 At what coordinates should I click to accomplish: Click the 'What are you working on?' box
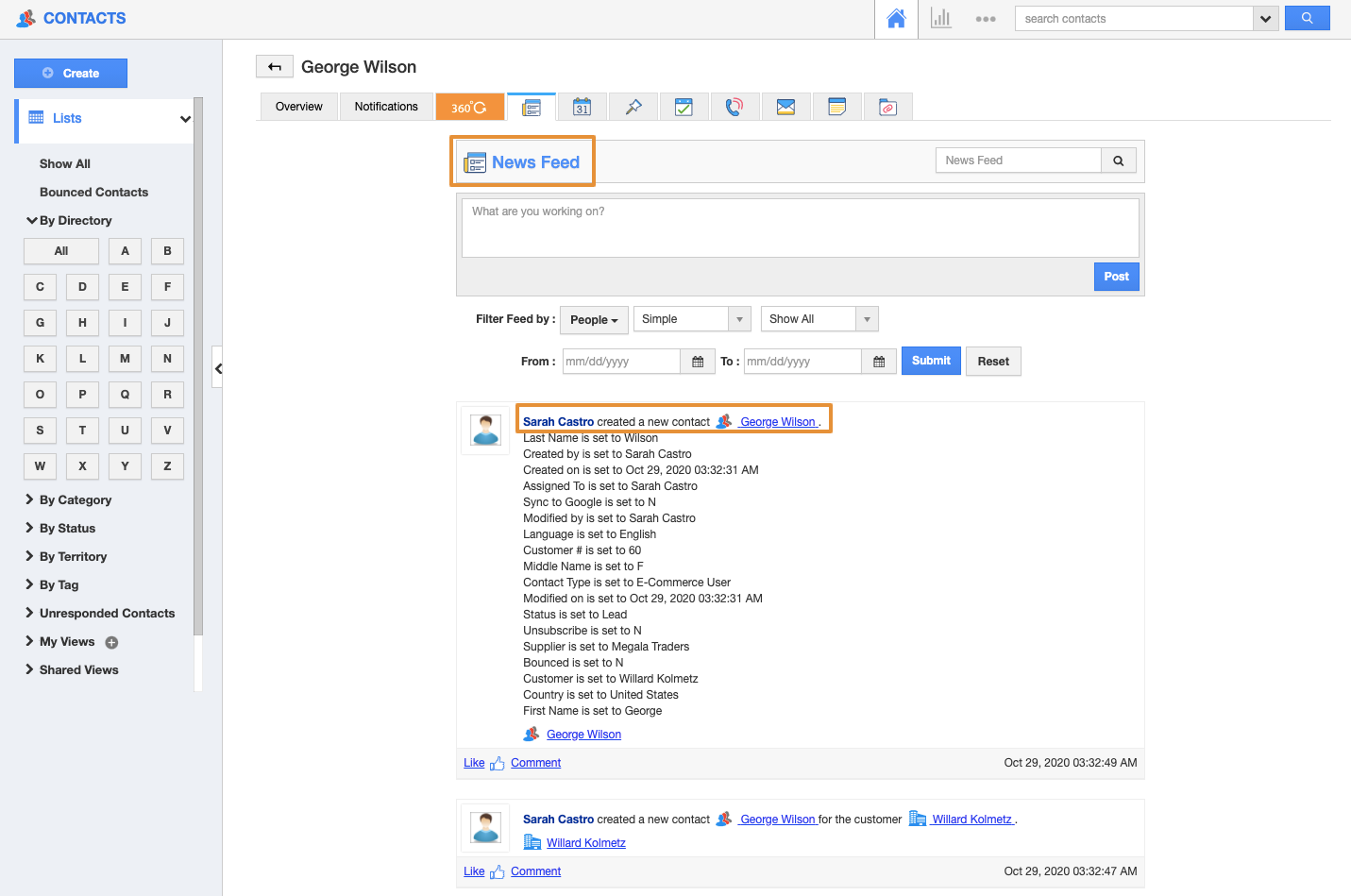(x=800, y=228)
